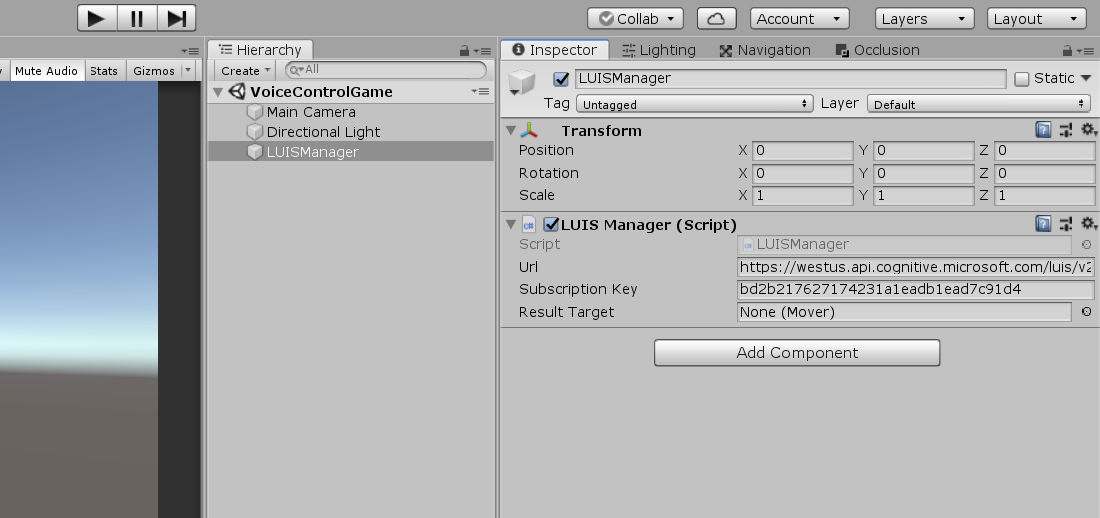Viewport: 1100px width, 518px height.
Task: Open Unity Services via the cloud icon
Action: click(x=716, y=18)
